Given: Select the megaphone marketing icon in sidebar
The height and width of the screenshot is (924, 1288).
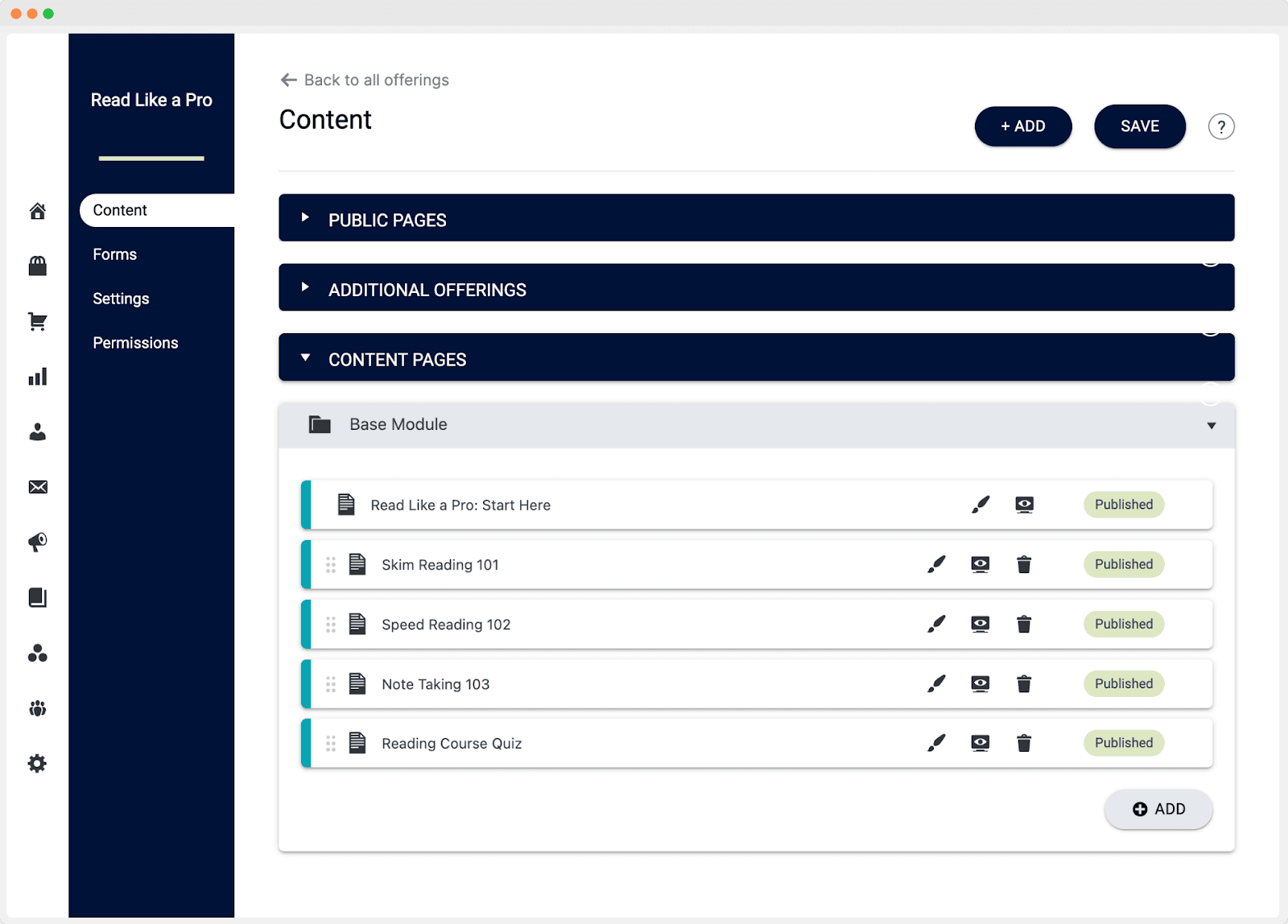Looking at the screenshot, I should (37, 542).
